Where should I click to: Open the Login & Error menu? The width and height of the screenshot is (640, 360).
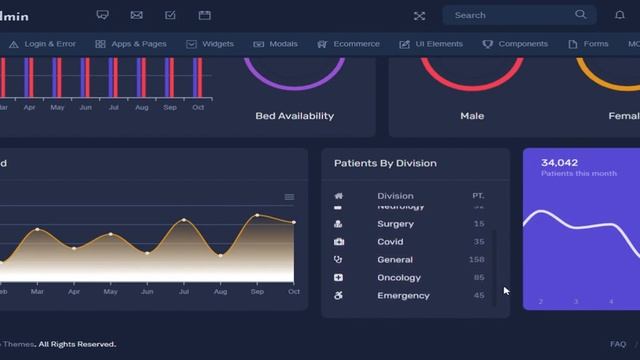click(x=42, y=44)
